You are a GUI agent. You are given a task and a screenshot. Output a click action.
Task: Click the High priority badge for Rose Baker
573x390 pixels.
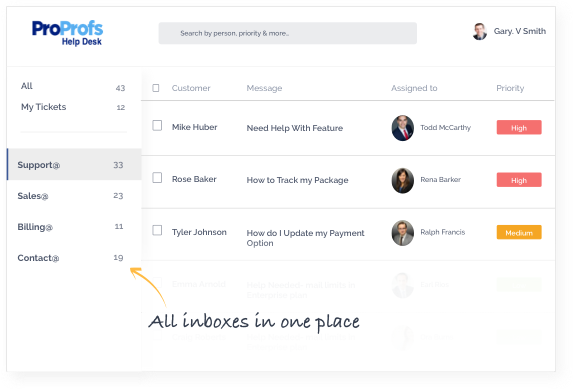(x=519, y=180)
